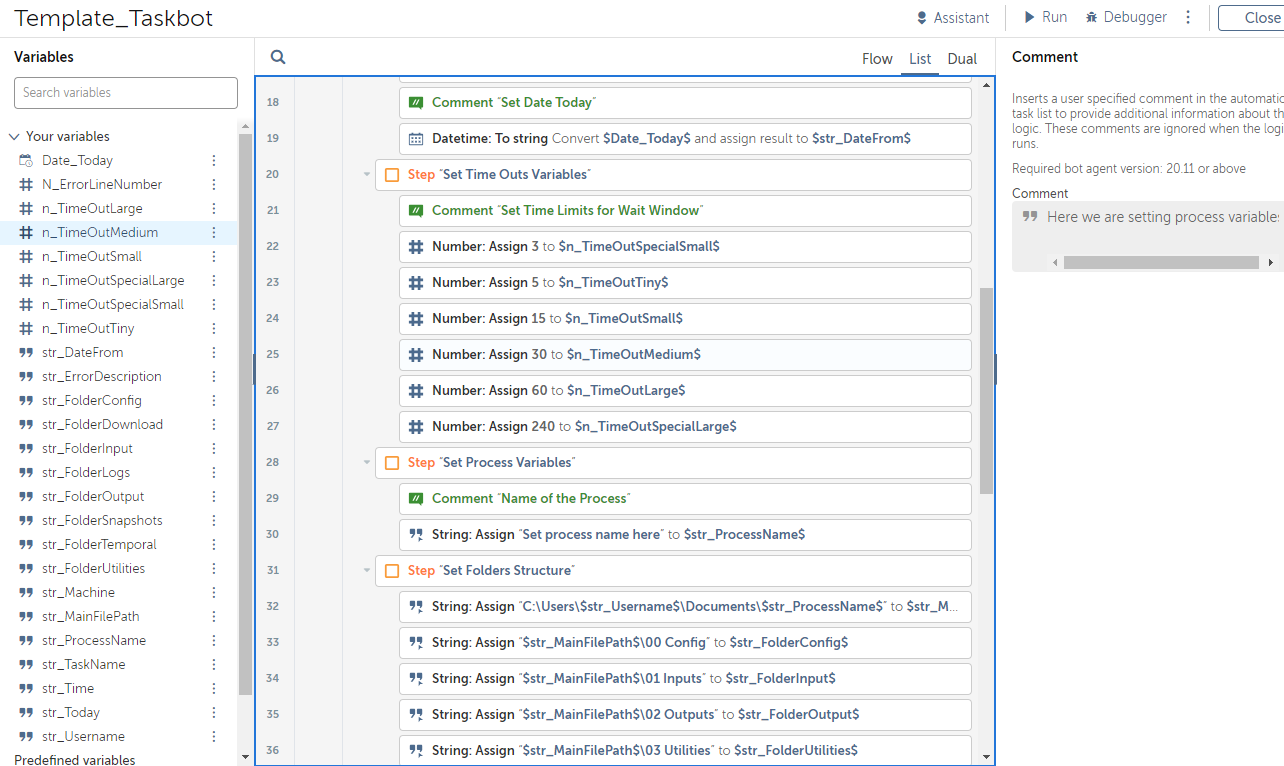Collapse the "Your variables" section

[x=14, y=137]
